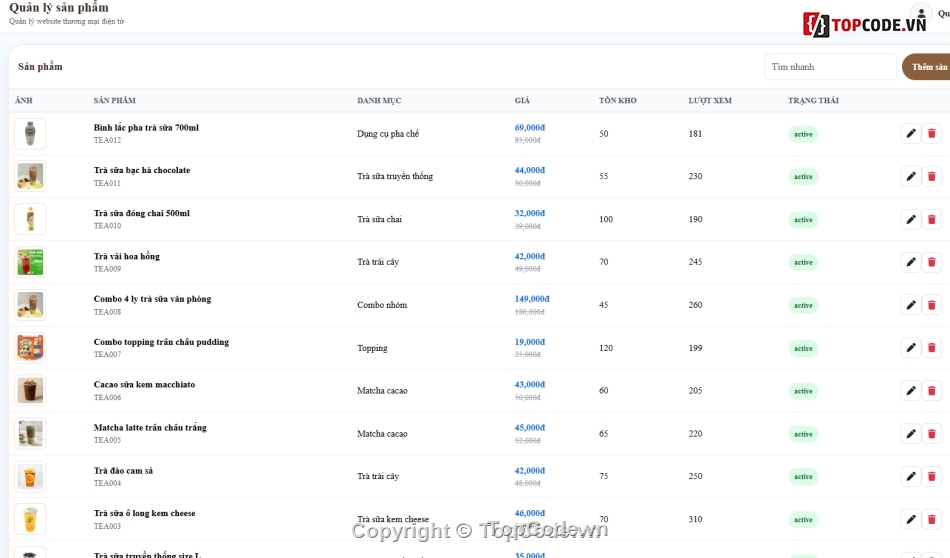Click price 69,000đ
Screen dimensions: 950x558
click(530, 127)
